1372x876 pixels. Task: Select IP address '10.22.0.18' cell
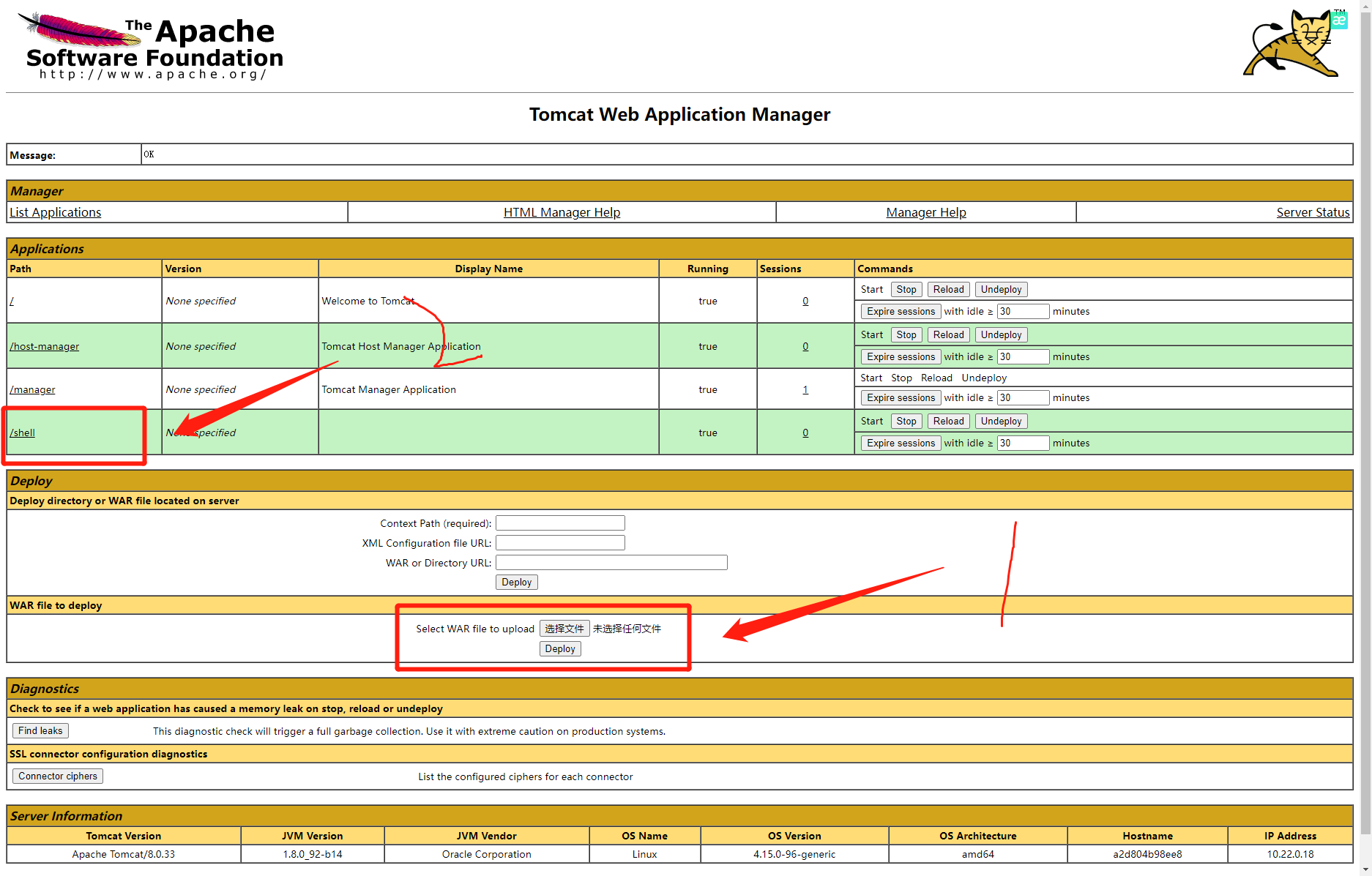1290,854
